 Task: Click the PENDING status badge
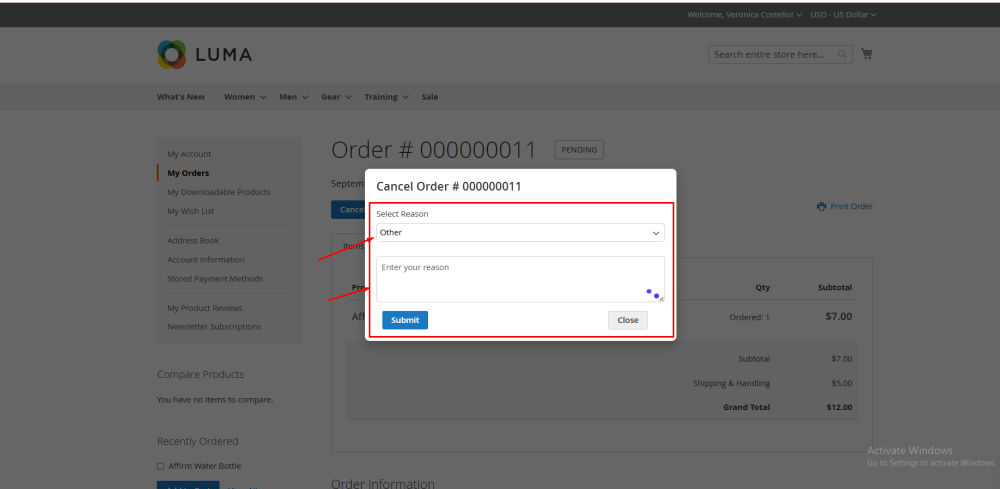(x=579, y=150)
